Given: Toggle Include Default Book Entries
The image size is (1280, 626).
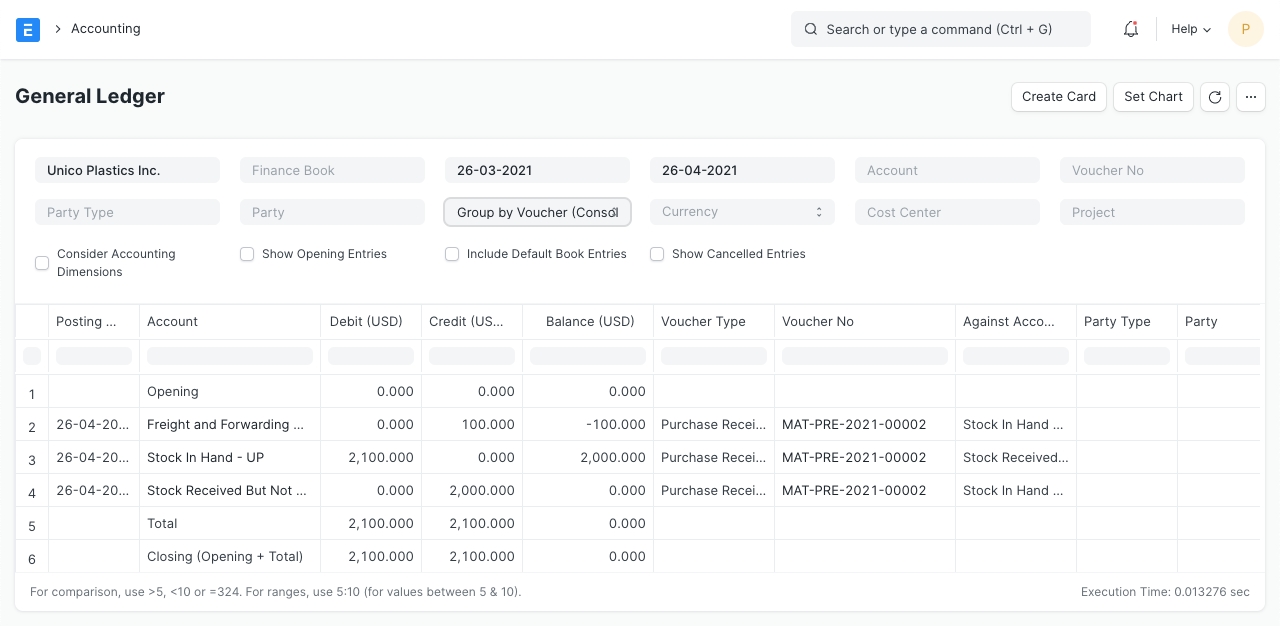Looking at the screenshot, I should click(x=452, y=254).
